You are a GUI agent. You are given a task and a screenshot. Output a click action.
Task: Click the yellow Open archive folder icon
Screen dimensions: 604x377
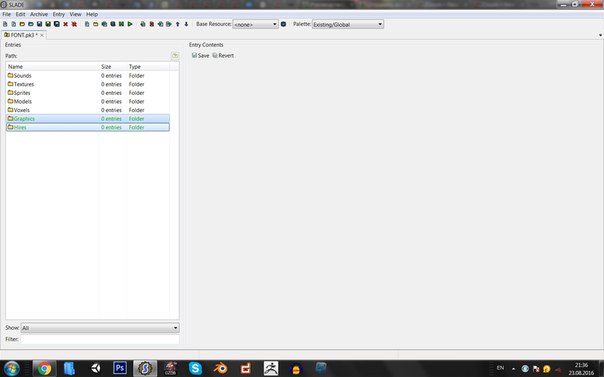coord(22,24)
